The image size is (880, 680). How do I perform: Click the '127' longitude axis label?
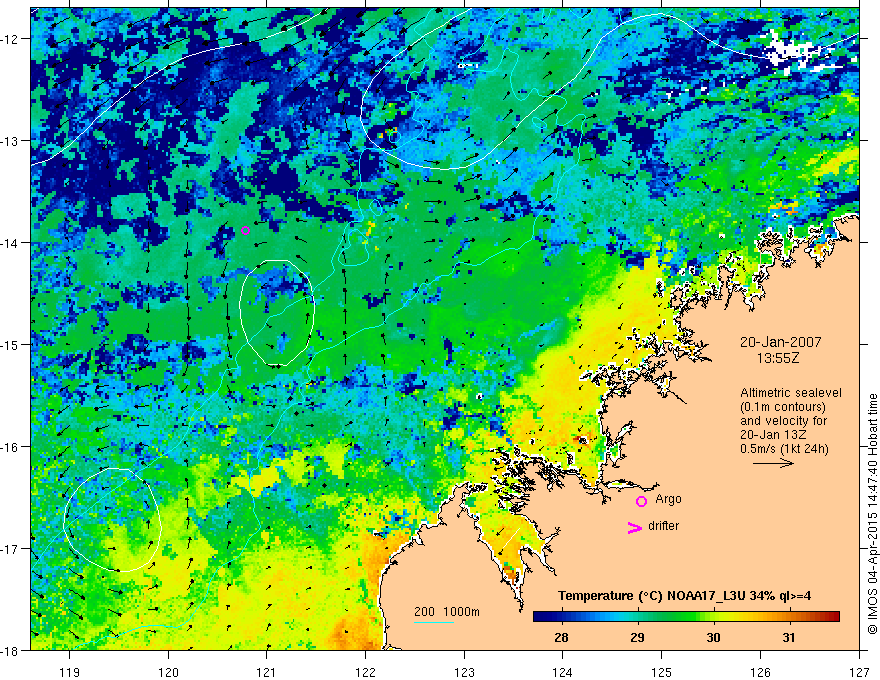[x=859, y=672]
